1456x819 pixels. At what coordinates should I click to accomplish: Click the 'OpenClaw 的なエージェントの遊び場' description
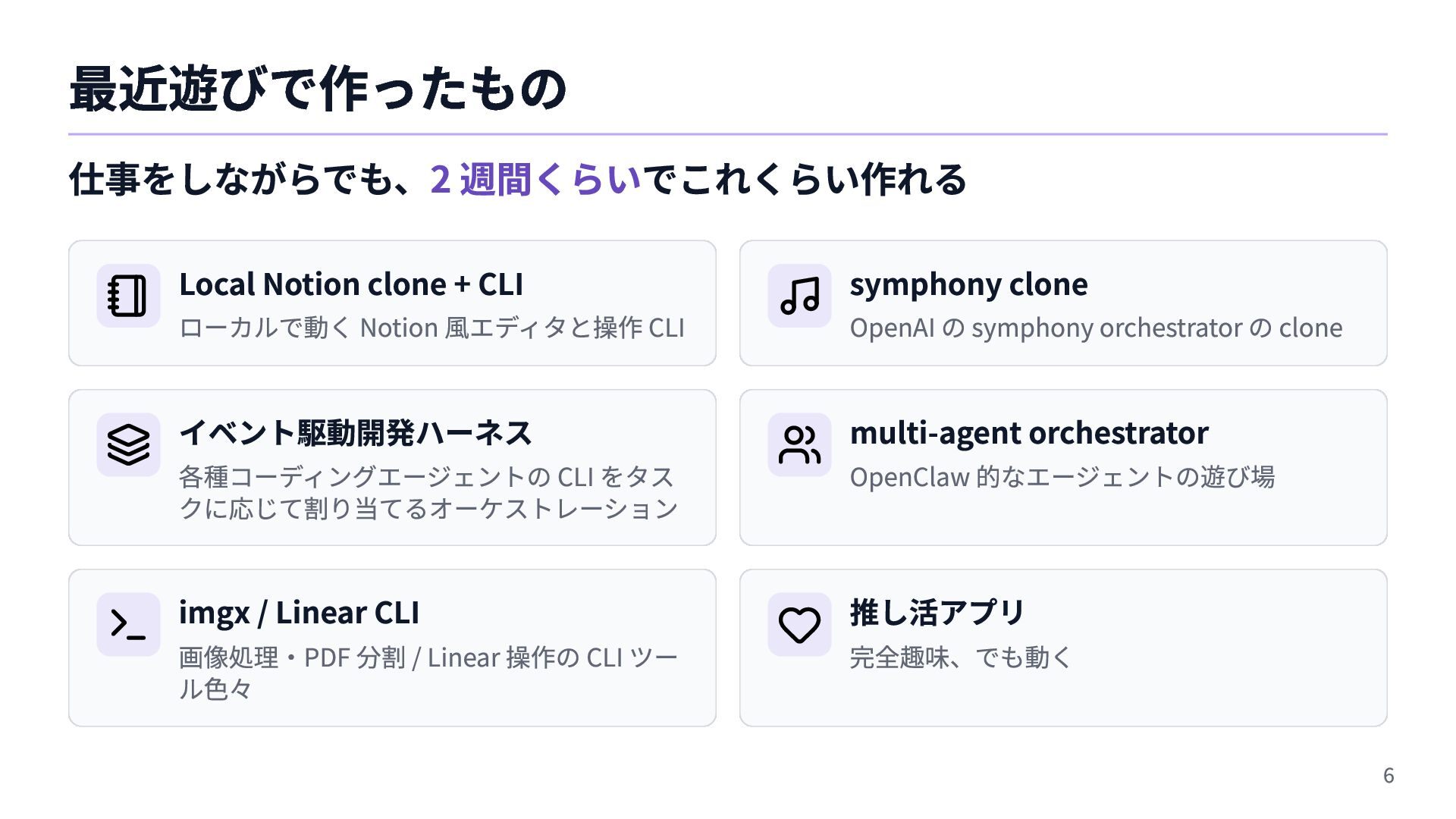(1062, 477)
